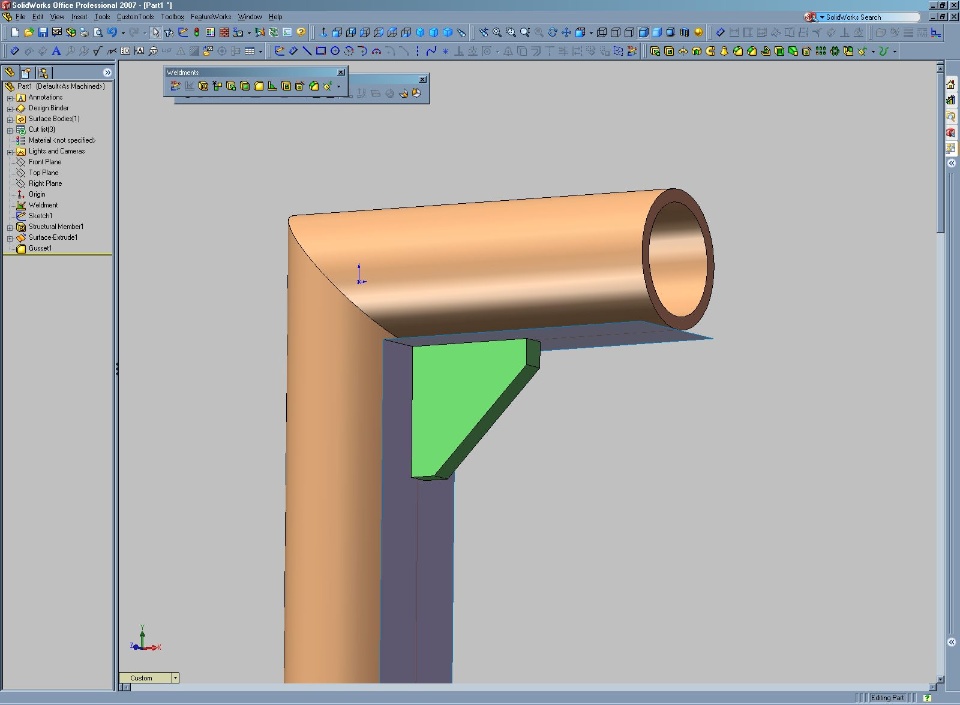Switch to the PropertyManager tab

[26, 73]
